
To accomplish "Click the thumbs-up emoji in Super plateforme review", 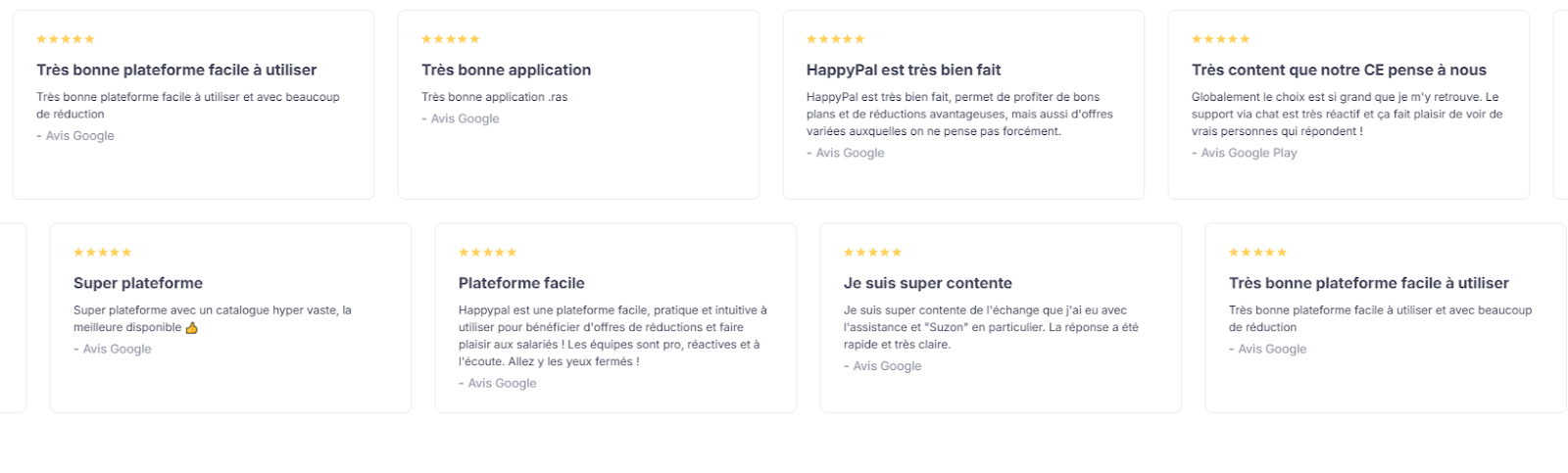I will tap(191, 328).
